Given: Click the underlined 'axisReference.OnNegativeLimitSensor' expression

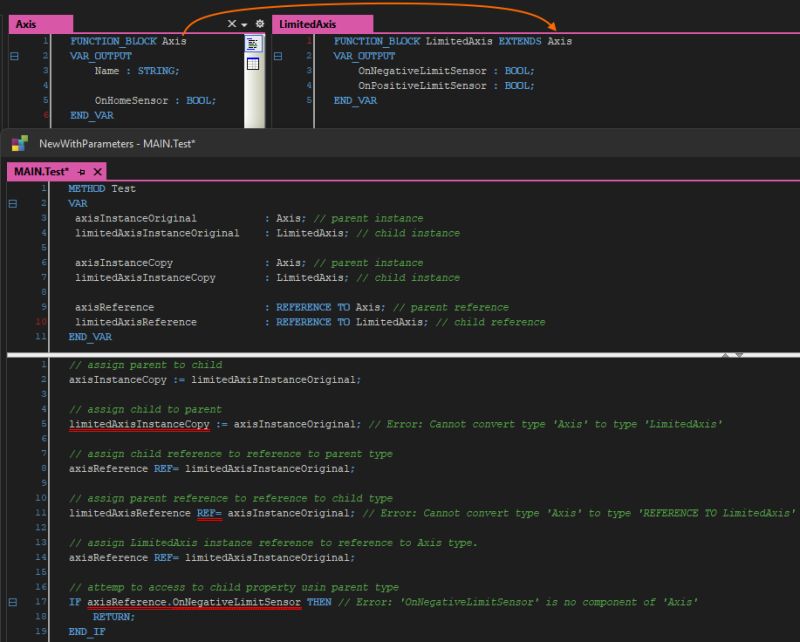Looking at the screenshot, I should point(194,602).
